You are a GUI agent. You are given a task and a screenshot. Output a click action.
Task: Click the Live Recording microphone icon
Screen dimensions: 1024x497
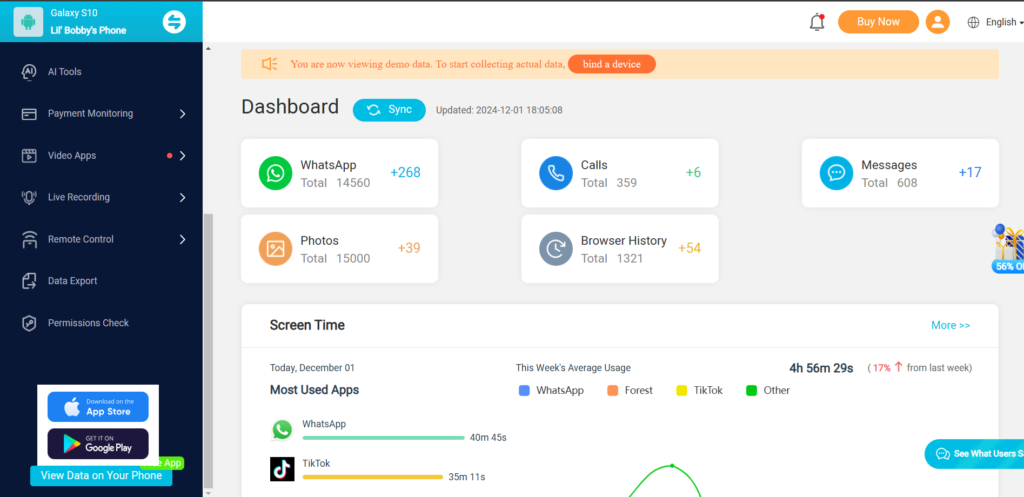coord(29,197)
